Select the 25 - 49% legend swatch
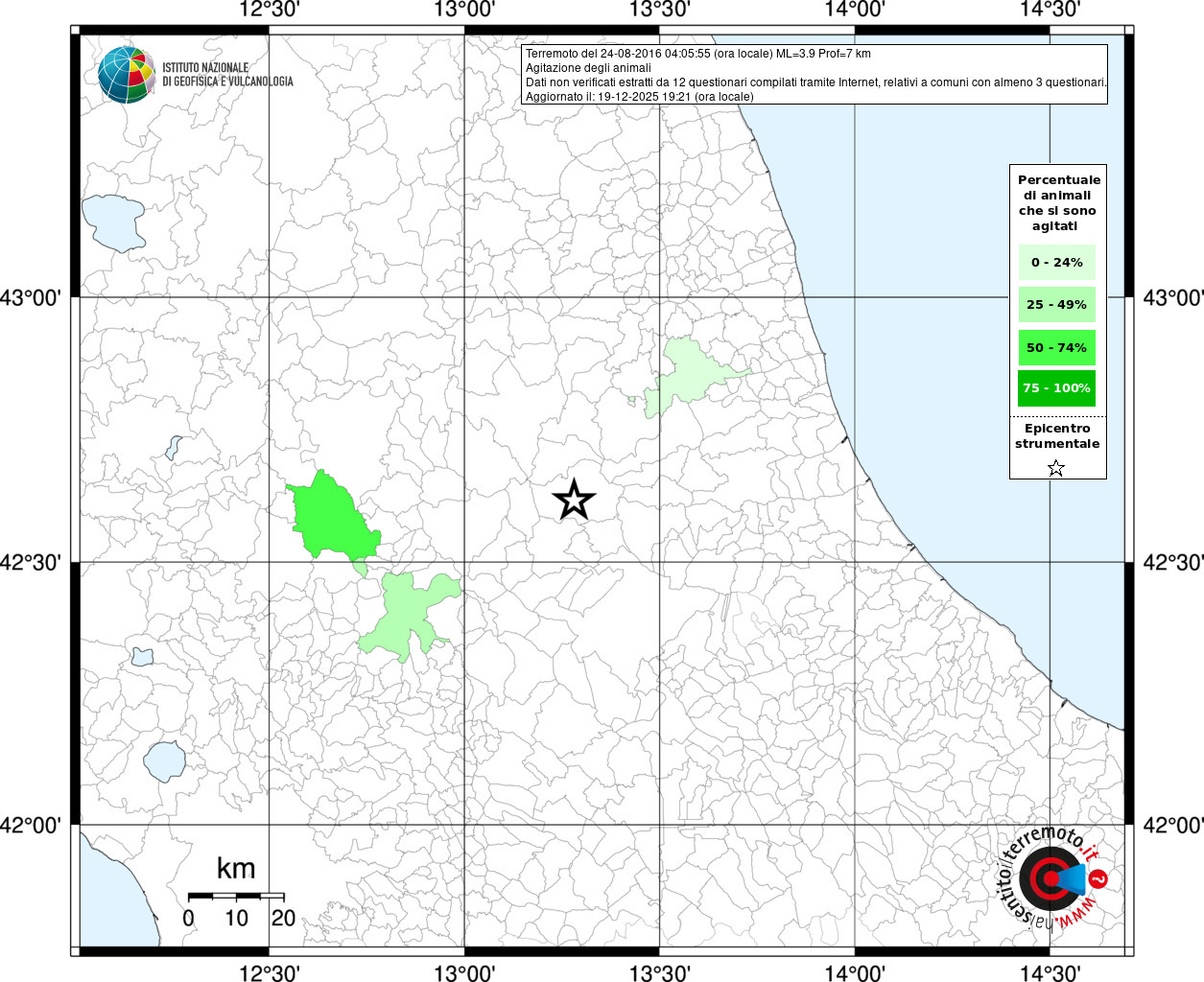This screenshot has width=1204, height=982. (1056, 305)
